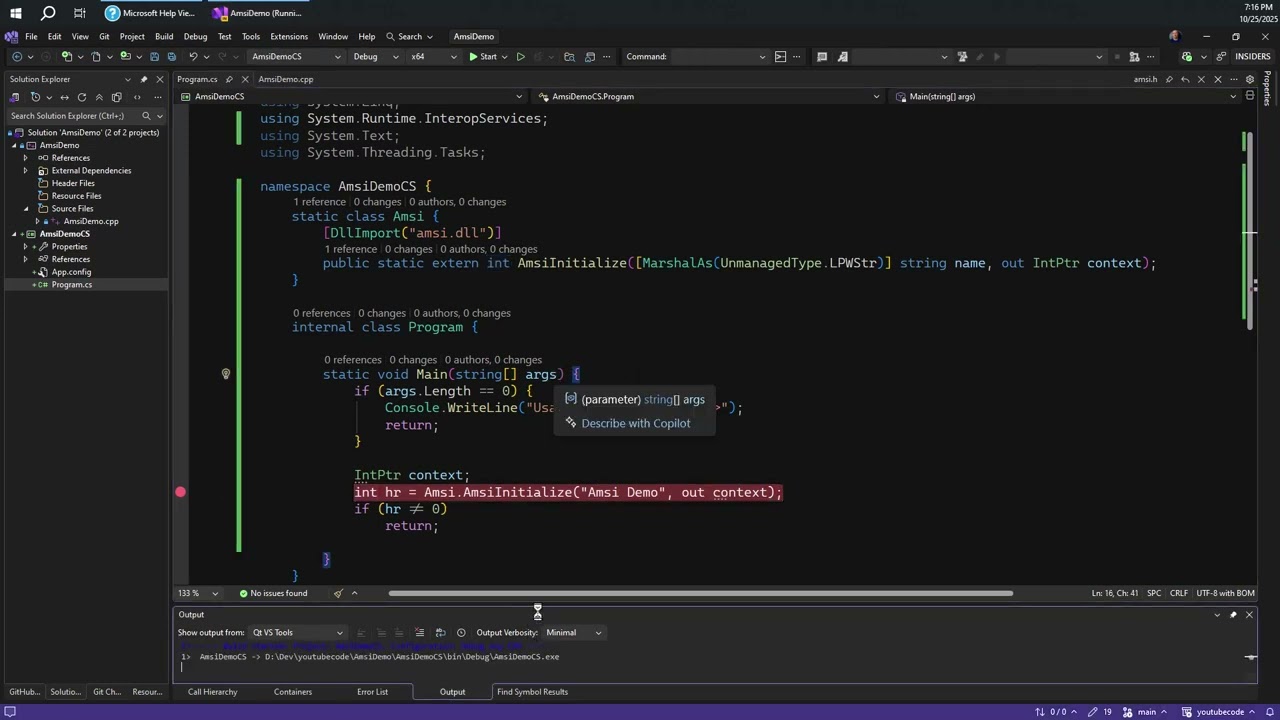Click the code cleanup broom icon
The width and height of the screenshot is (1280, 720).
[x=338, y=593]
